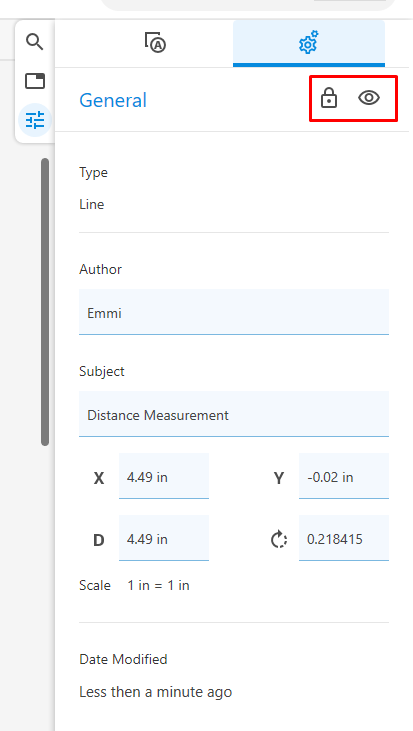Toggle annotation visibility with the eye icon
Screen dimensions: 413x731
coord(369,98)
